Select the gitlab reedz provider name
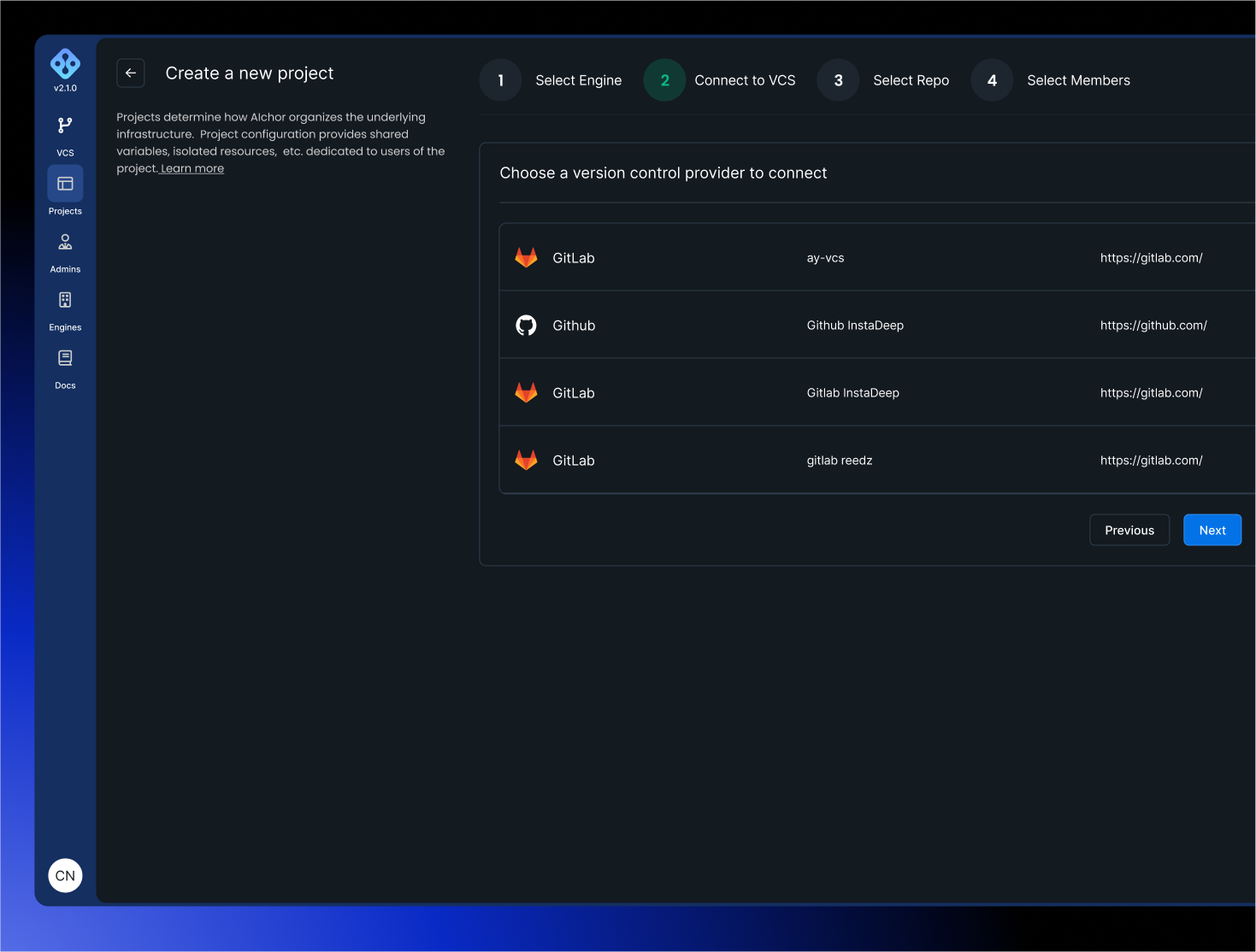1256x952 pixels. tap(840, 460)
